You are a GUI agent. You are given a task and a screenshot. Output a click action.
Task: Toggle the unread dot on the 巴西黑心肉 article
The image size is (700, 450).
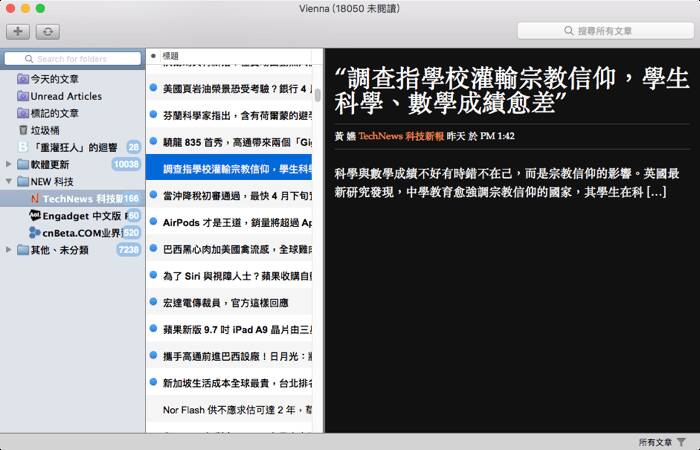pos(153,248)
